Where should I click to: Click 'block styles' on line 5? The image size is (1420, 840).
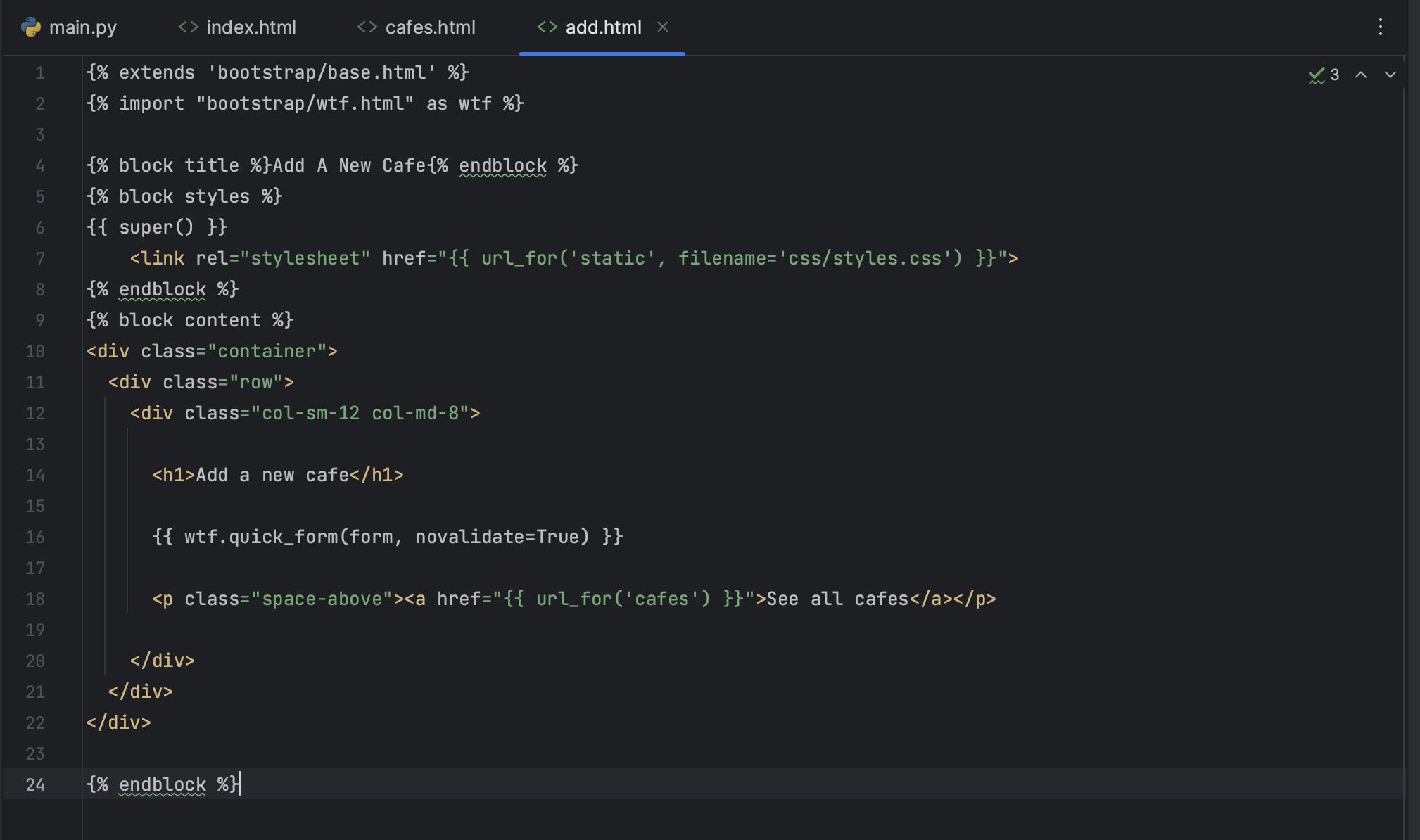[x=184, y=196]
